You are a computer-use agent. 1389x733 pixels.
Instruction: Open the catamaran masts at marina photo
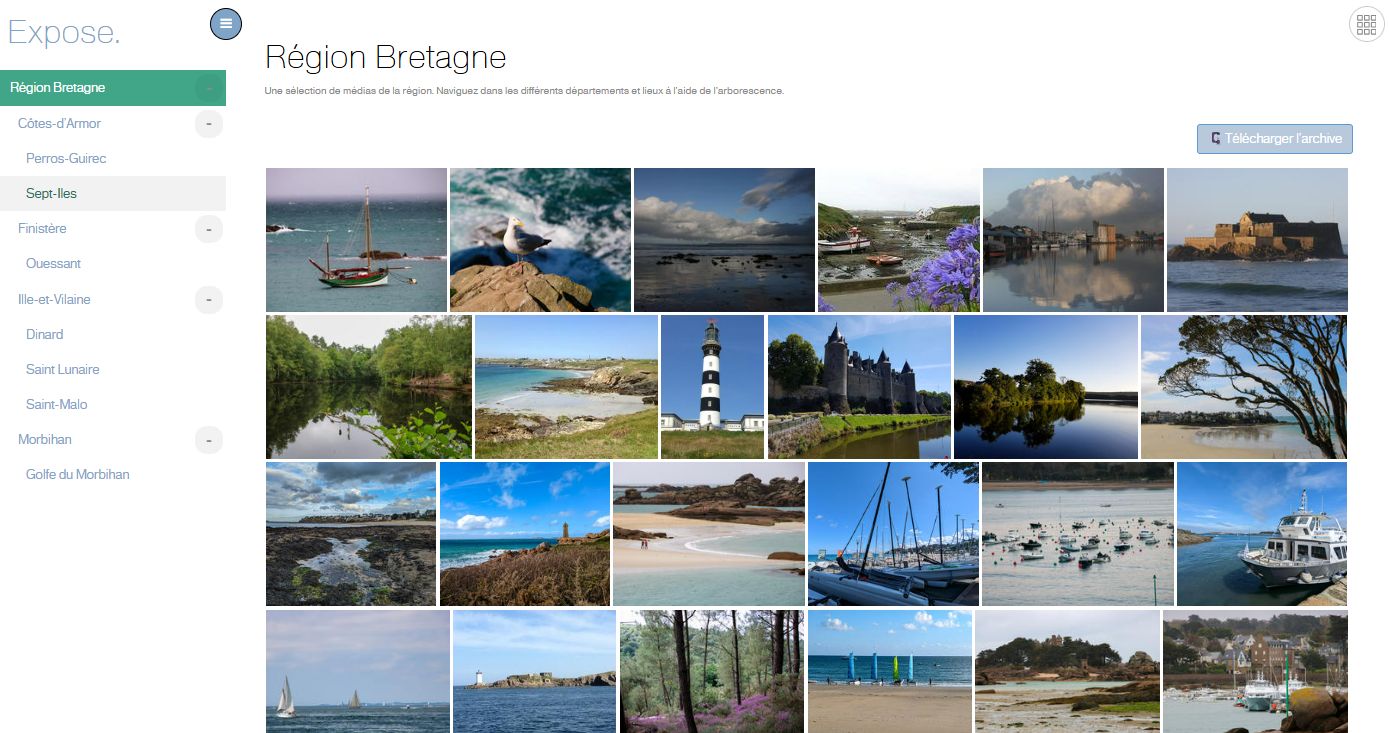click(893, 534)
